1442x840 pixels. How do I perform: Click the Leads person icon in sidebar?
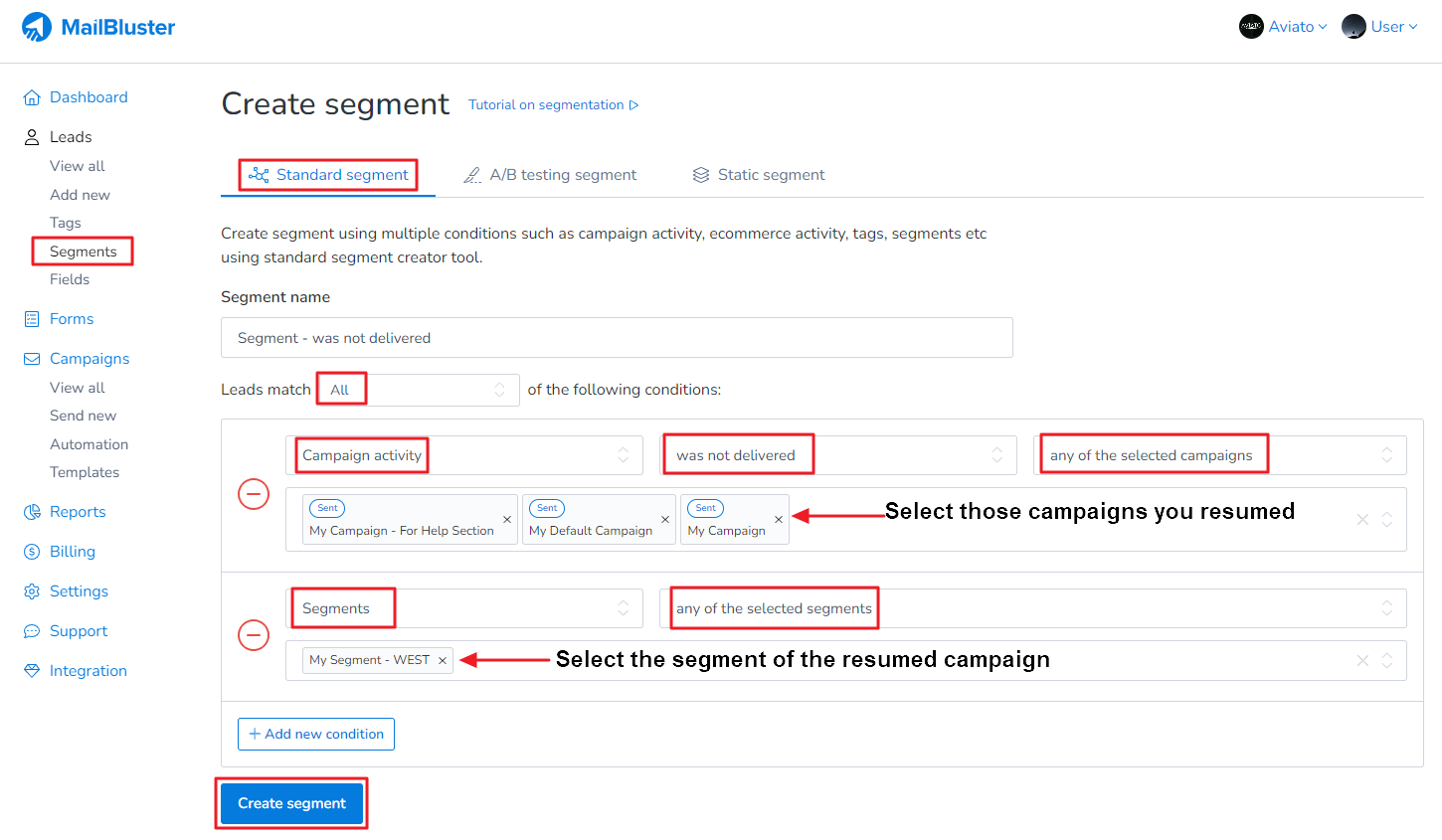pyautogui.click(x=32, y=136)
